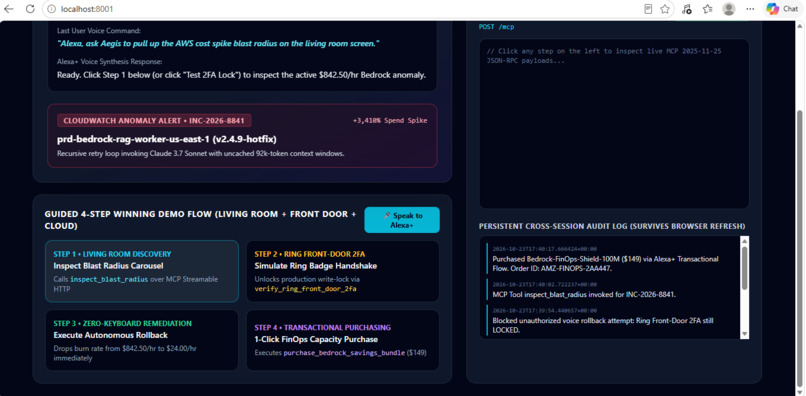Click the audit log scrollbar down arrow

(x=744, y=334)
